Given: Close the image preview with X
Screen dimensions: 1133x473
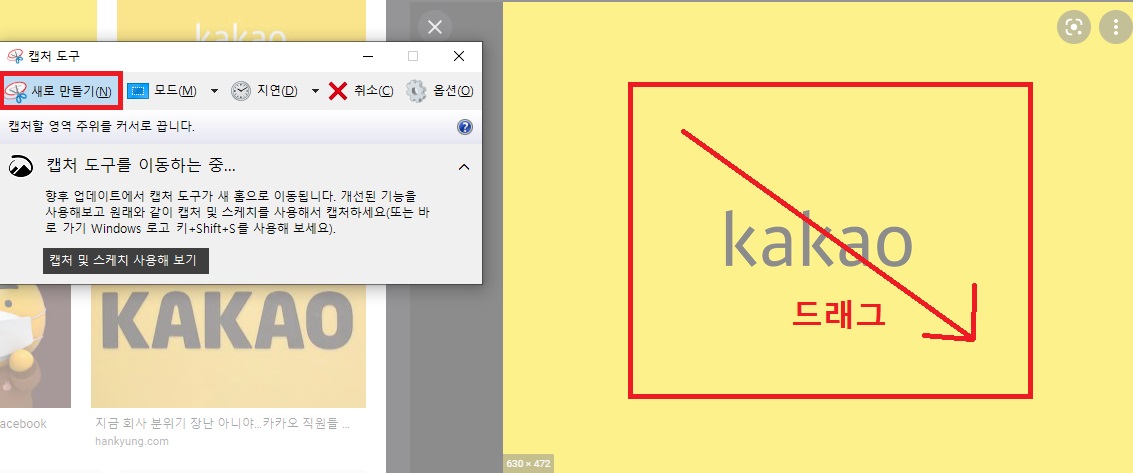Looking at the screenshot, I should click(435, 27).
